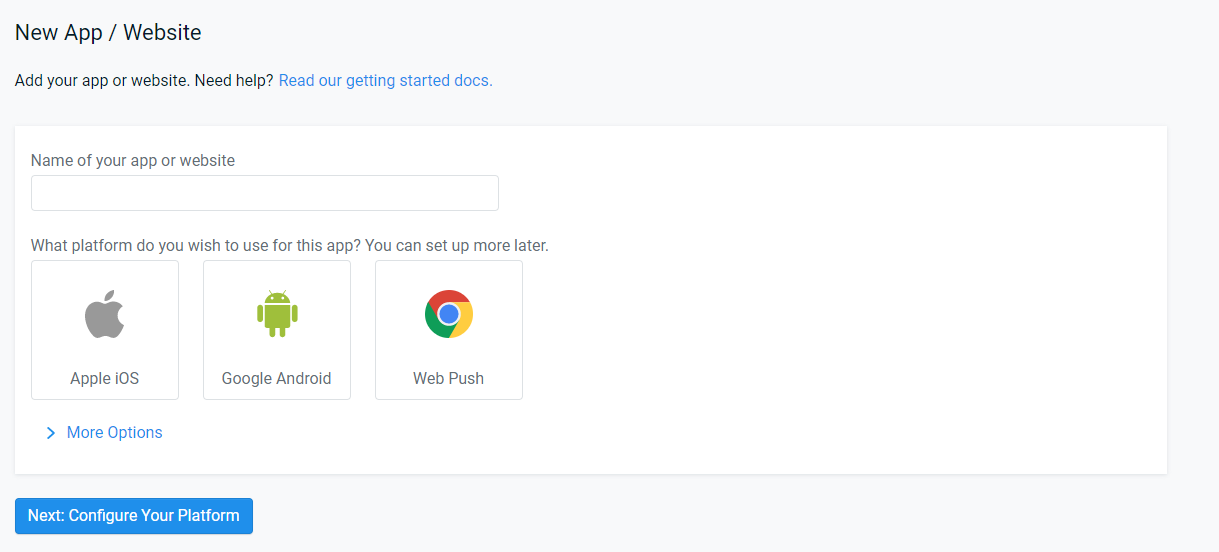Click the 'Google Android' text label
1219x552 pixels.
click(x=277, y=378)
